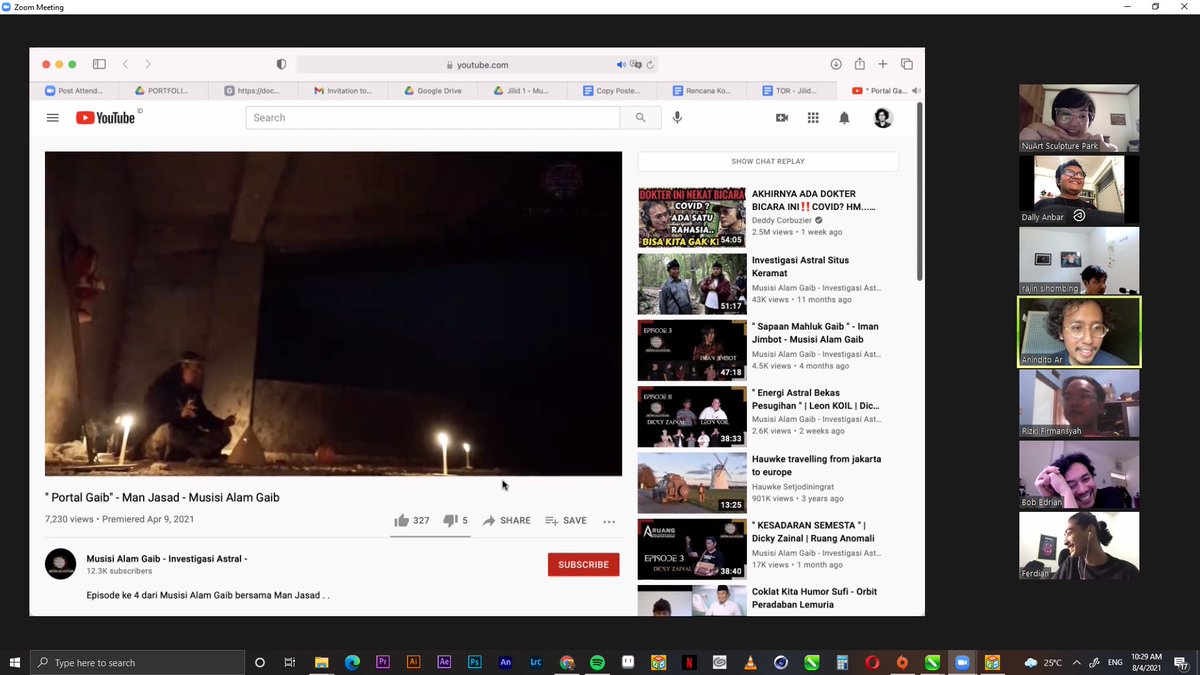Open Musisi Alam Gaib - Investigasi Astral channel link
The image size is (1200, 675).
coord(167,559)
